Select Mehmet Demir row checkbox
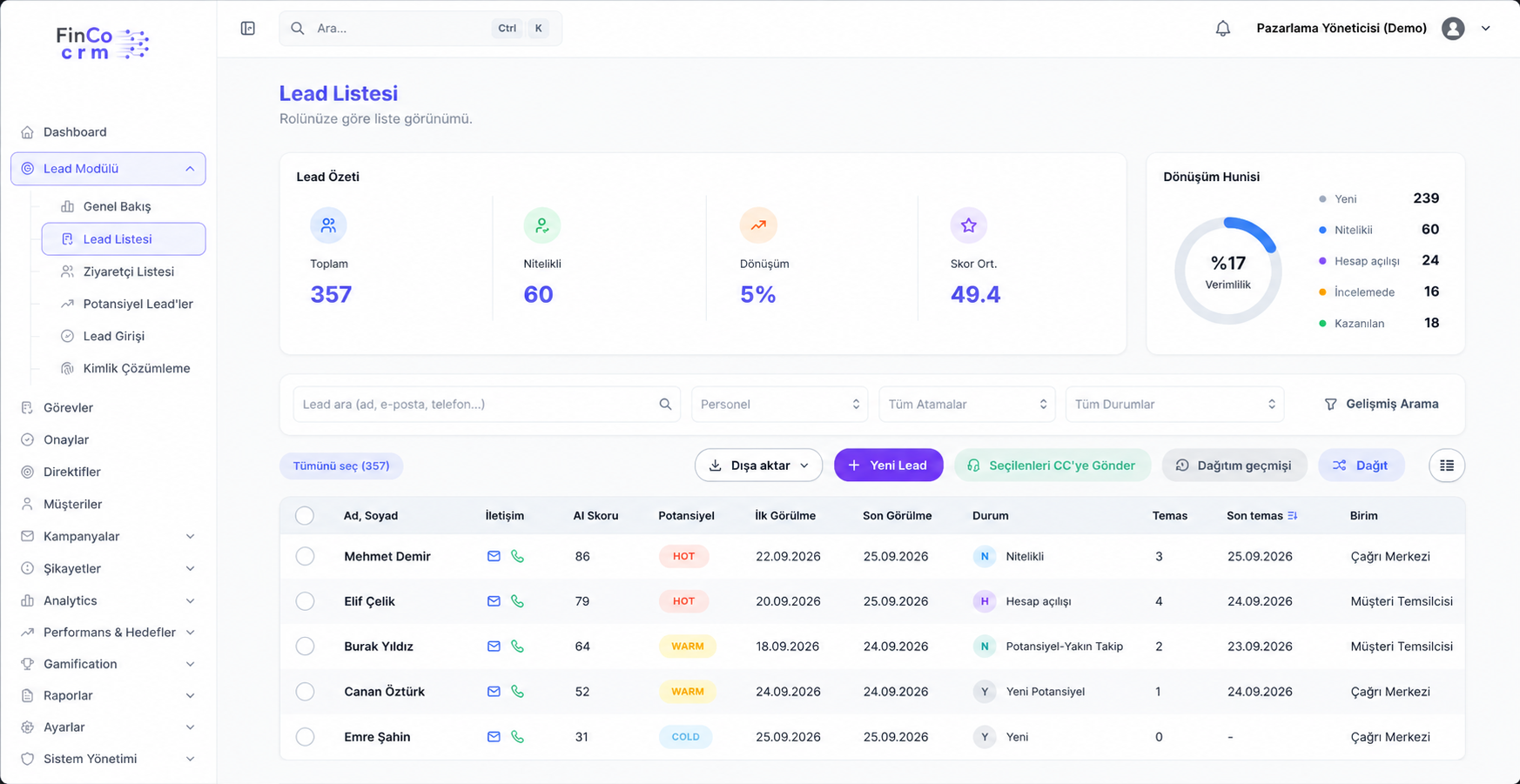 pos(305,556)
